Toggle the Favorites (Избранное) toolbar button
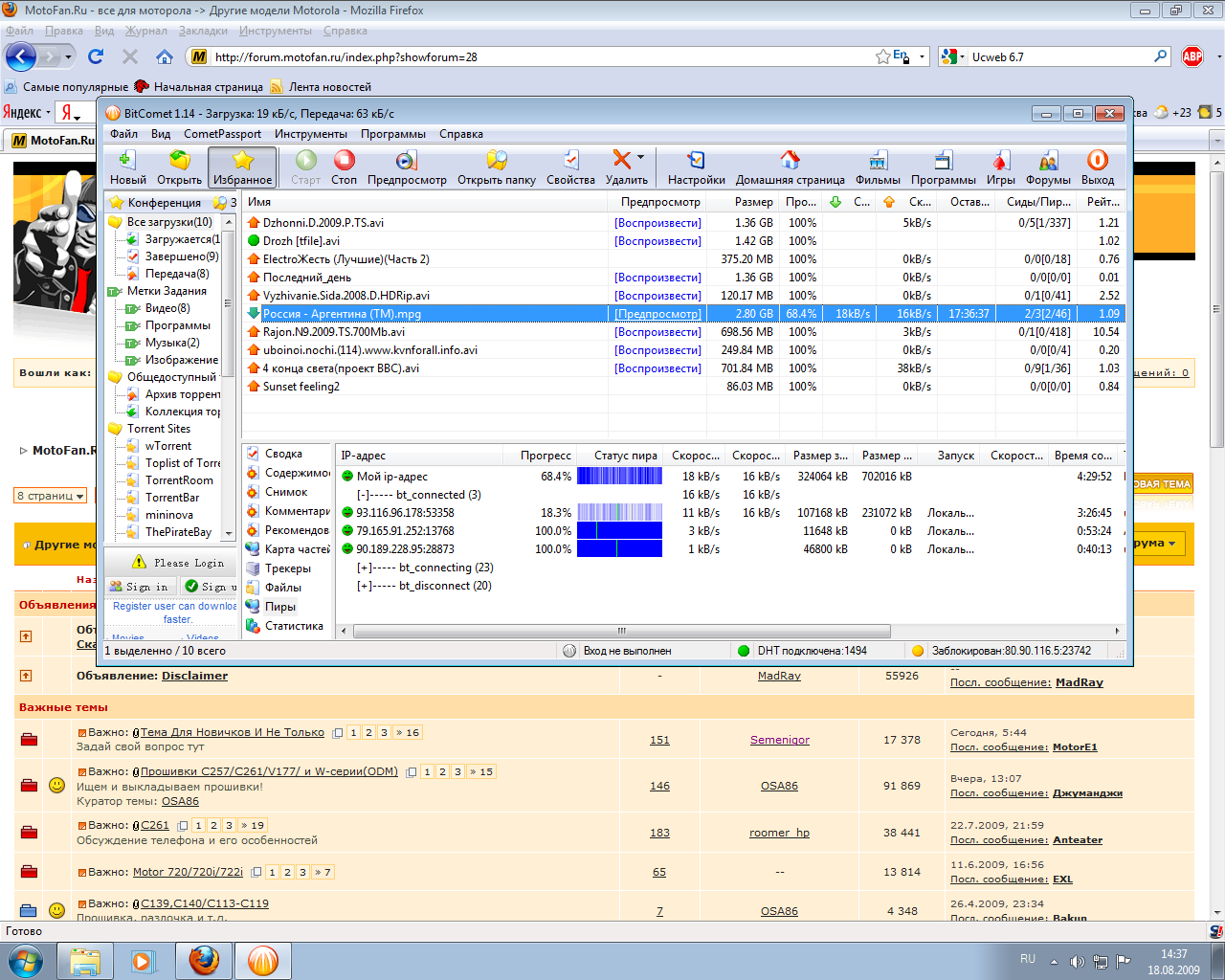This screenshot has height=980, width=1225. coord(242,167)
